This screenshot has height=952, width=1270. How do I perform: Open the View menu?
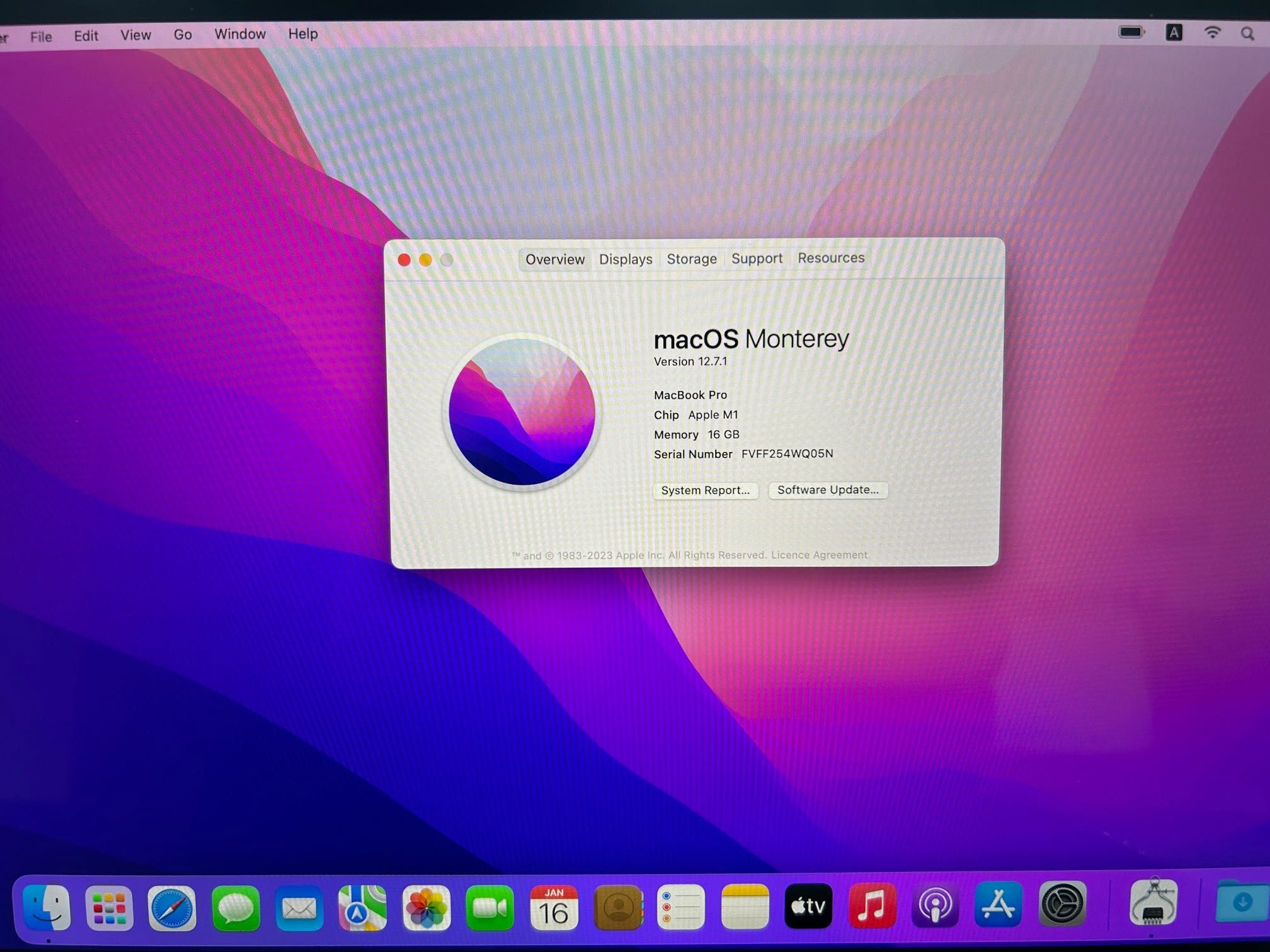click(x=135, y=35)
